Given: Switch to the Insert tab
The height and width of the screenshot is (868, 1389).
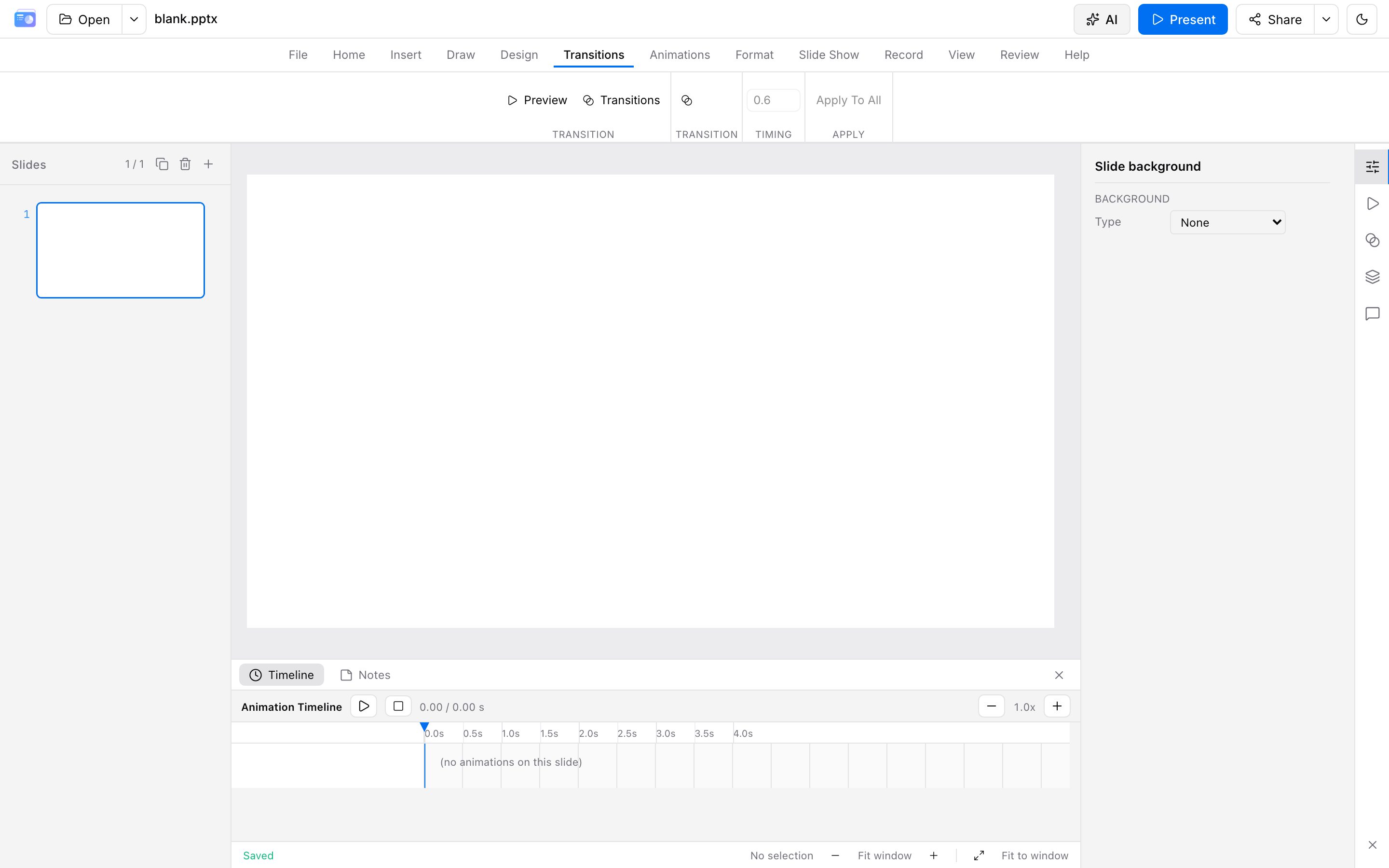Looking at the screenshot, I should (x=406, y=54).
